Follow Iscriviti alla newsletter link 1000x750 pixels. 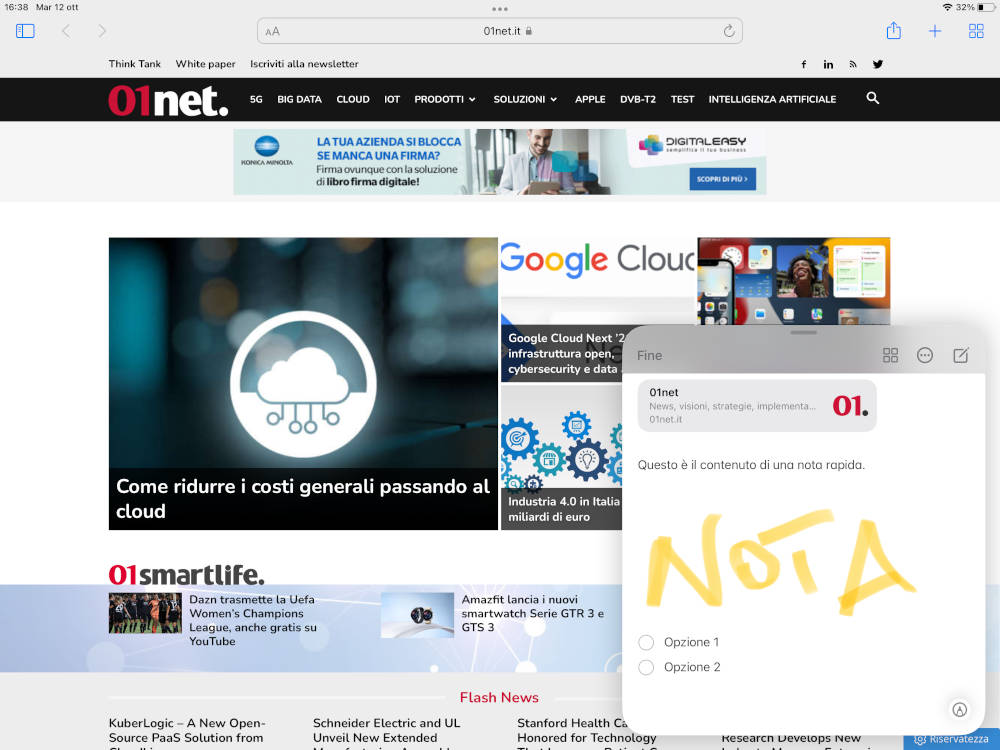[x=304, y=64]
